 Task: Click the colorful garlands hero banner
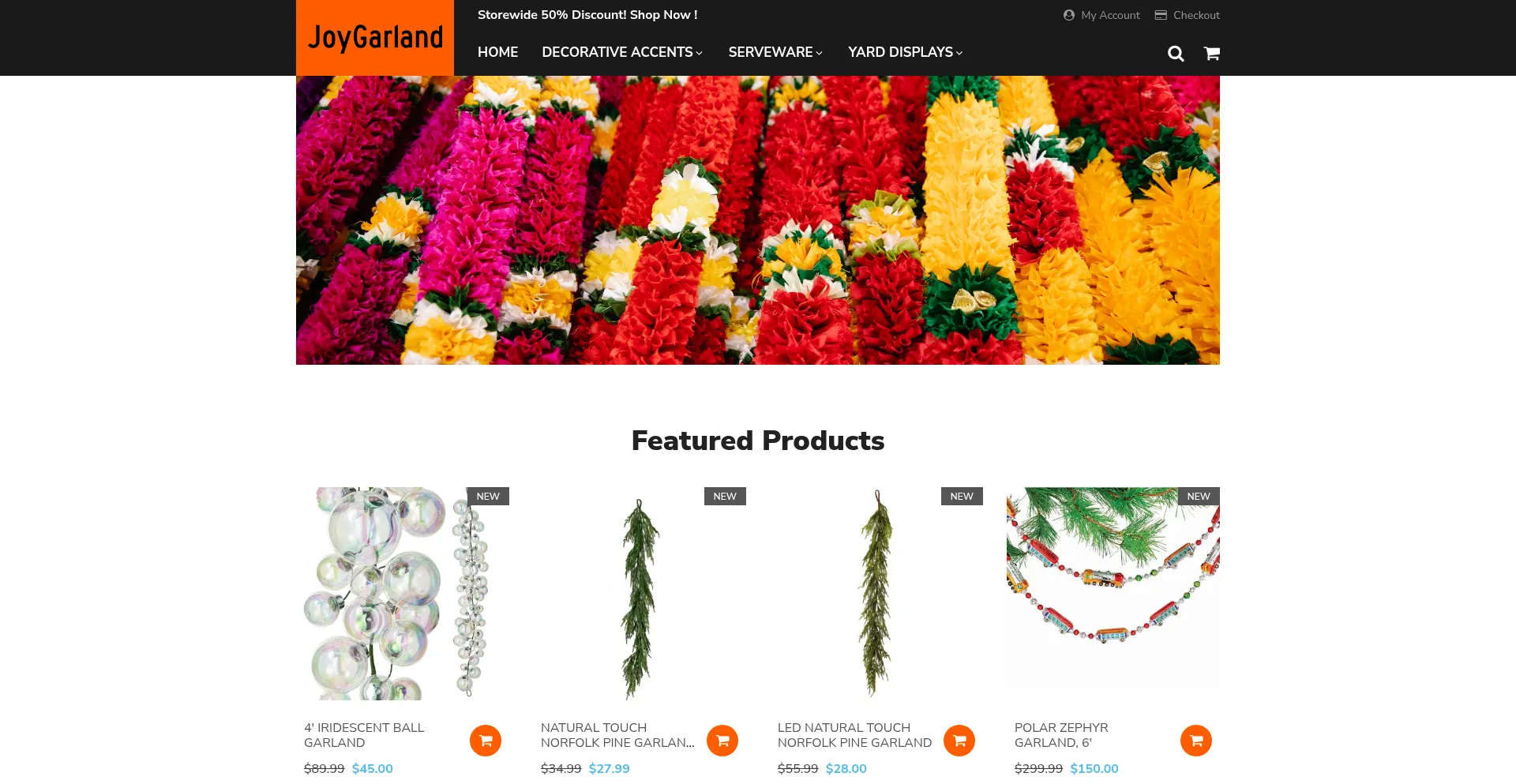(x=758, y=220)
